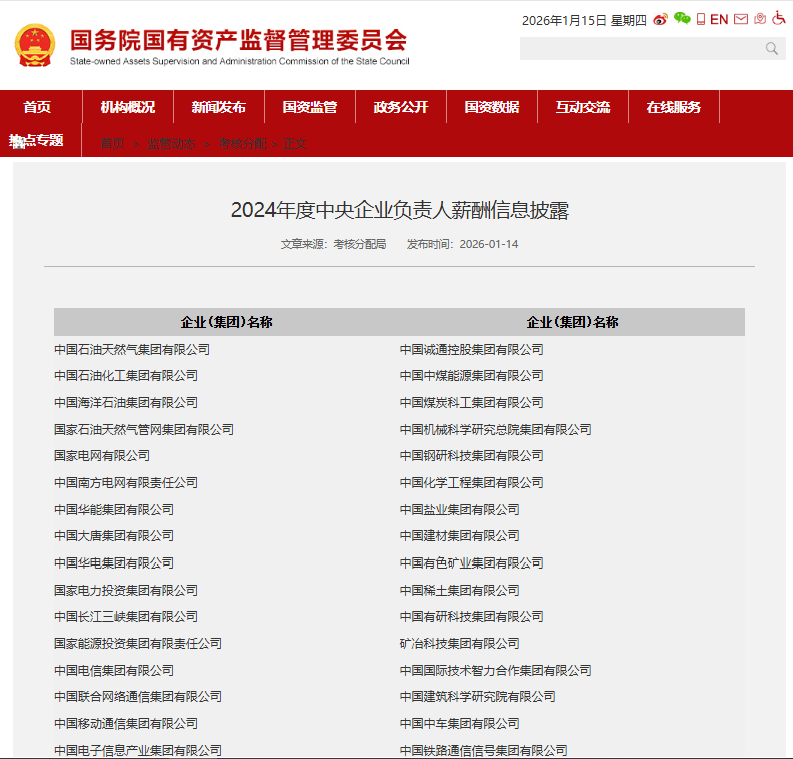Click 正文 in breadcrumb
Viewport: 793px width, 759px height.
point(294,144)
